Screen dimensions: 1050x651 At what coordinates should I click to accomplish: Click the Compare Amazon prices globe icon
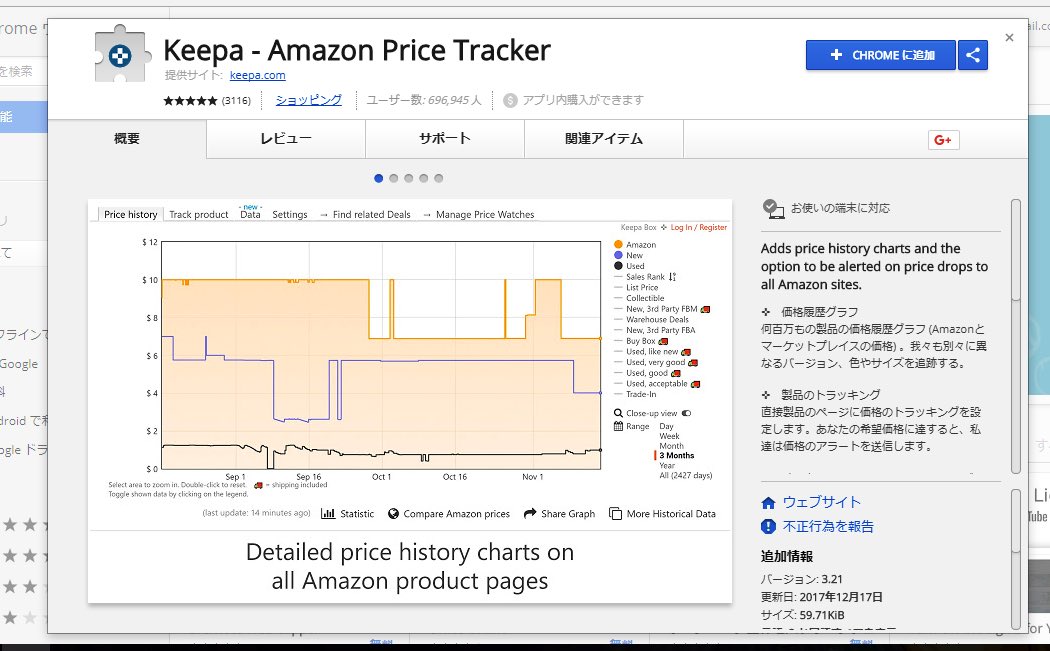click(x=393, y=514)
